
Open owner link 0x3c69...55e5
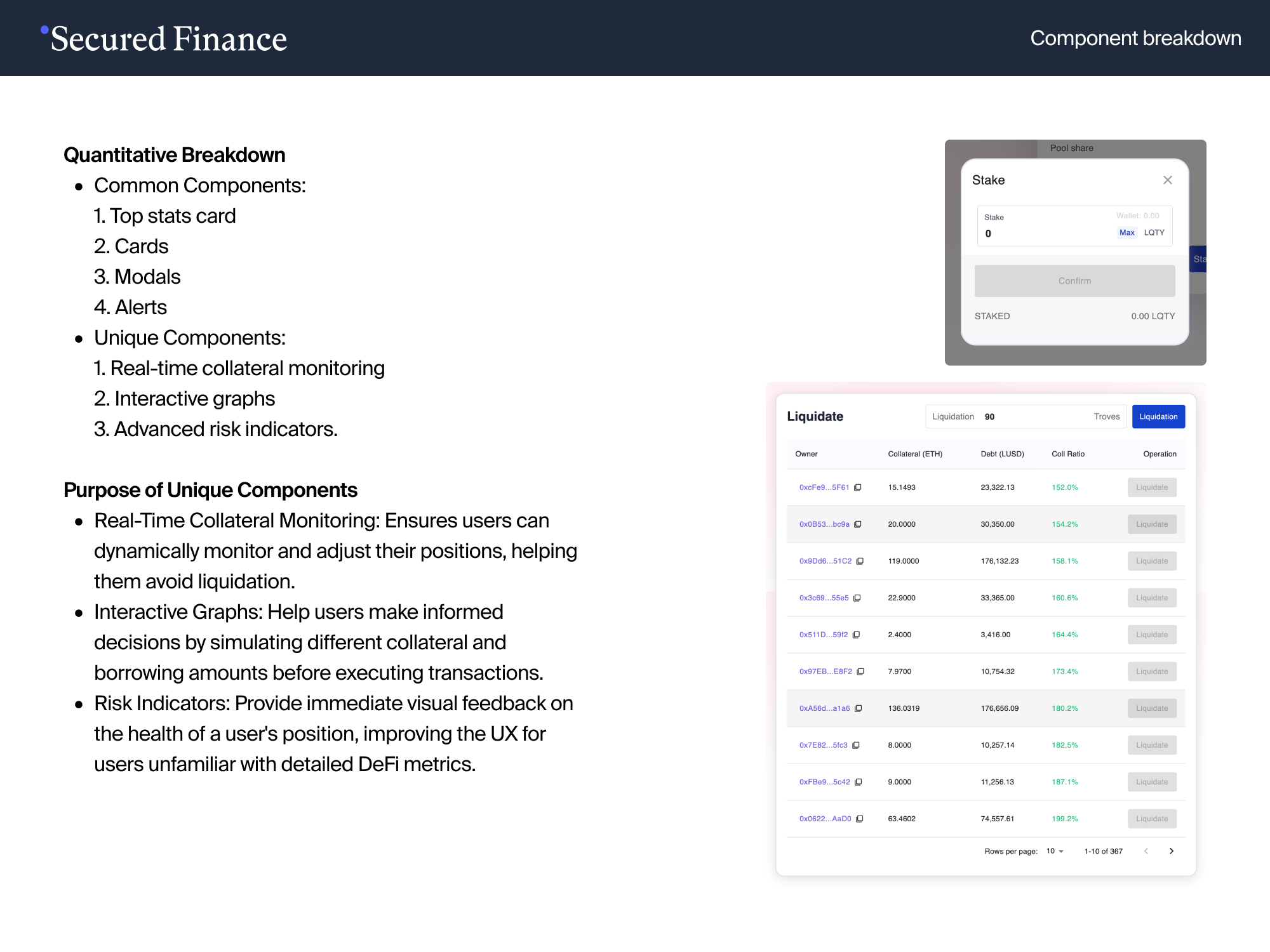824,598
